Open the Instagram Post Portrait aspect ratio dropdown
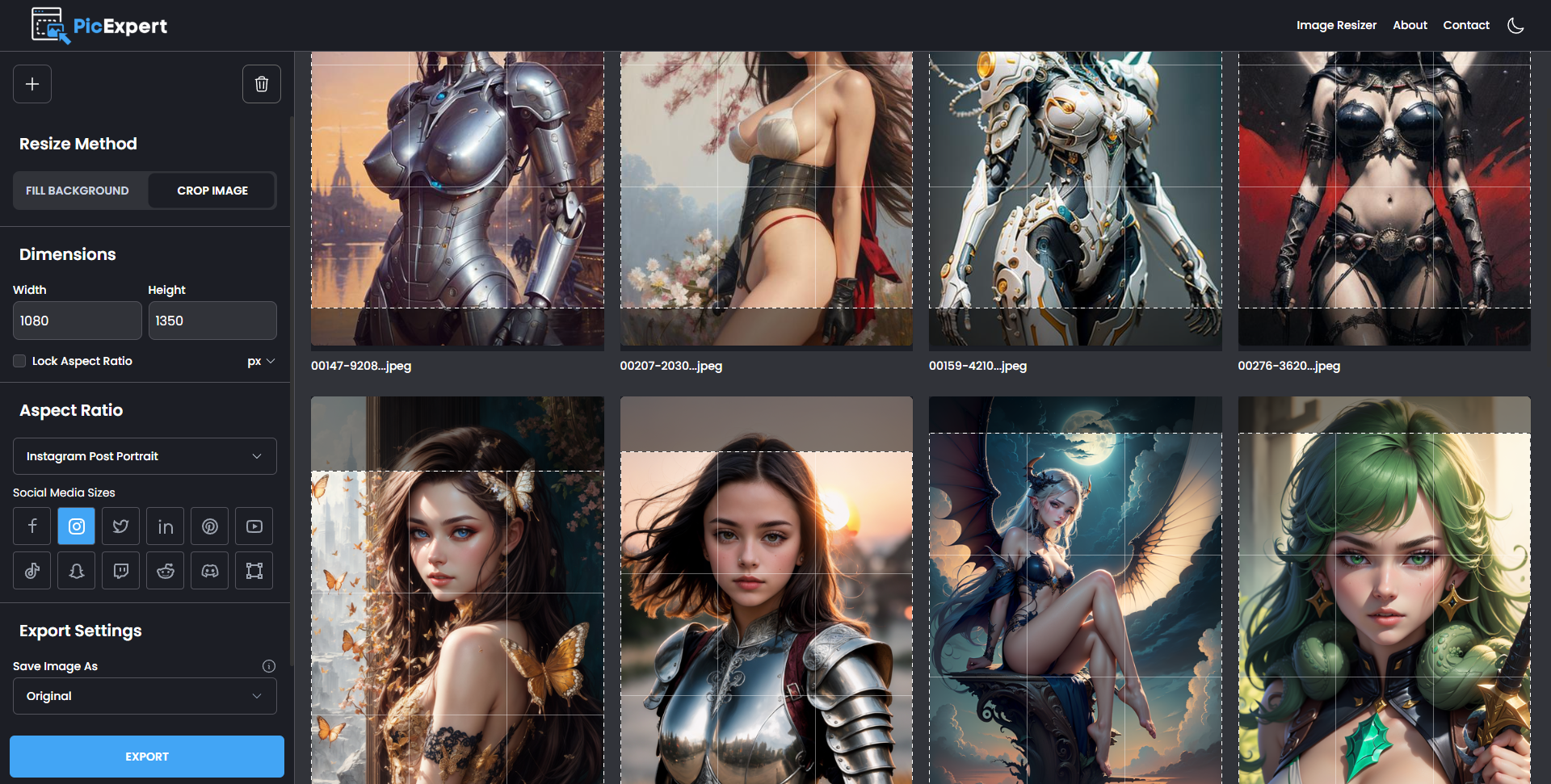 coord(145,456)
